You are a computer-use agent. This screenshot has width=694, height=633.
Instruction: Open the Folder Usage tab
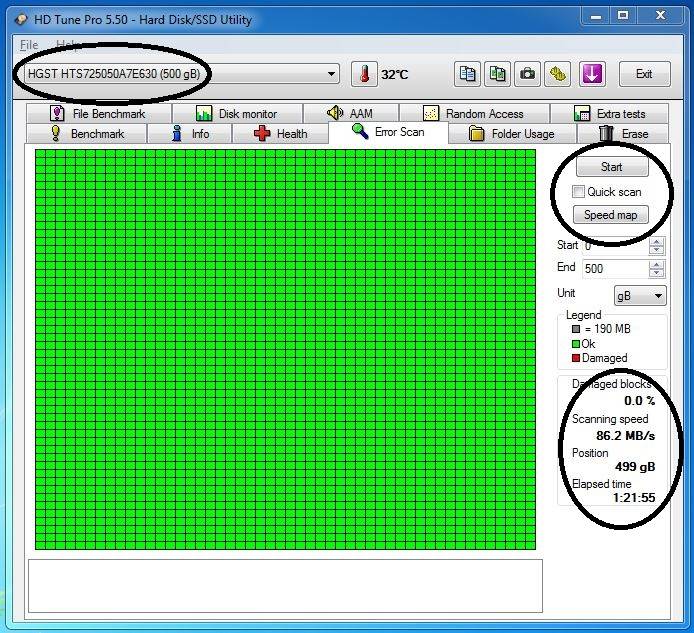[x=513, y=134]
